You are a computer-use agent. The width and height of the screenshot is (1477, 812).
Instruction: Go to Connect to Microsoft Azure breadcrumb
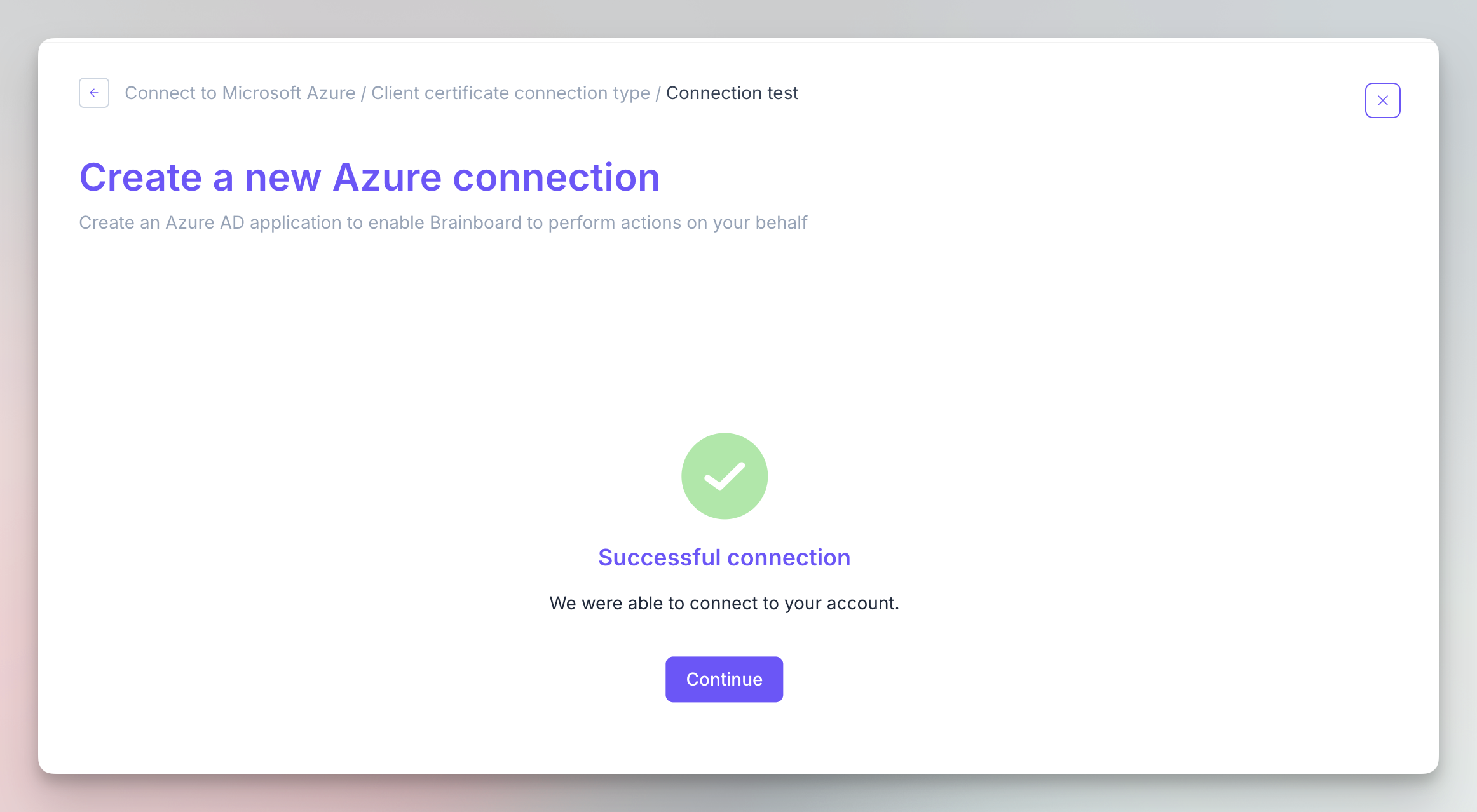tap(240, 93)
